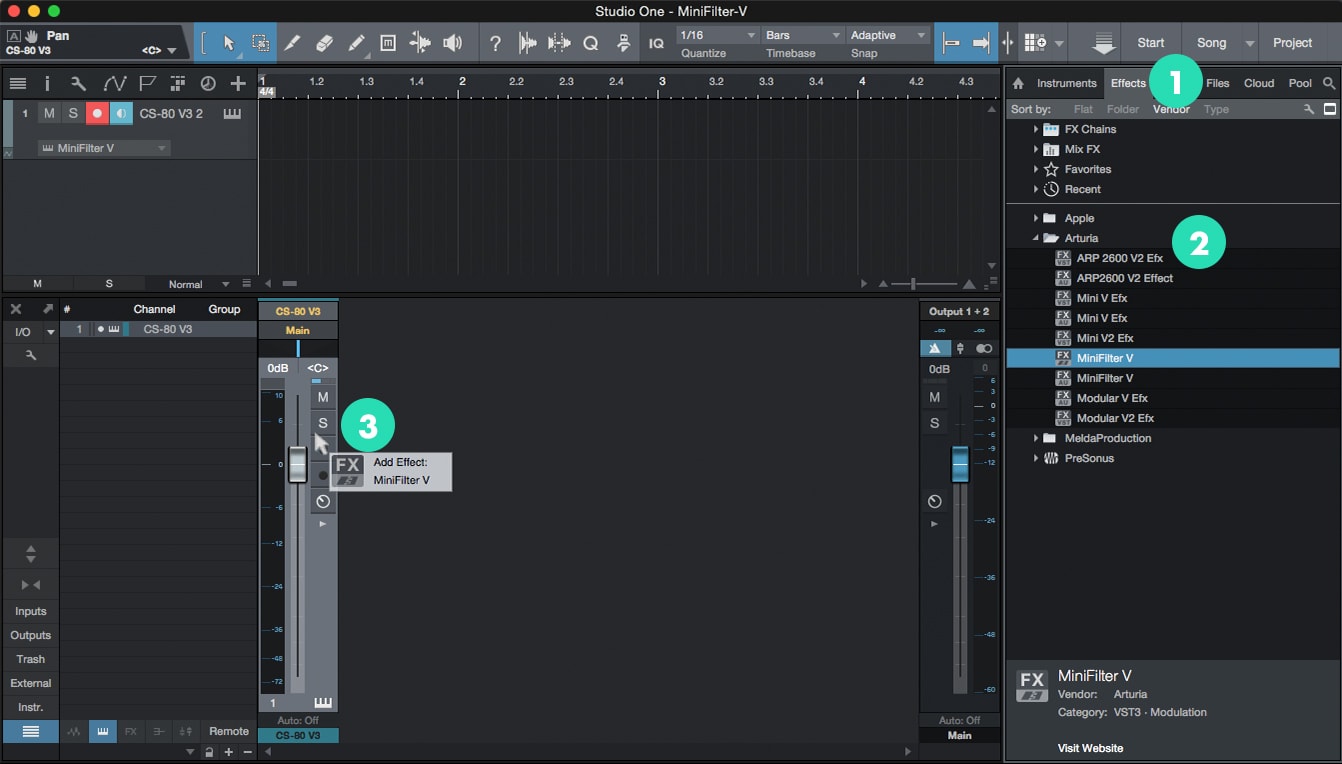The height and width of the screenshot is (764, 1342).
Task: Open the marker track flag icon
Action: 147,83
